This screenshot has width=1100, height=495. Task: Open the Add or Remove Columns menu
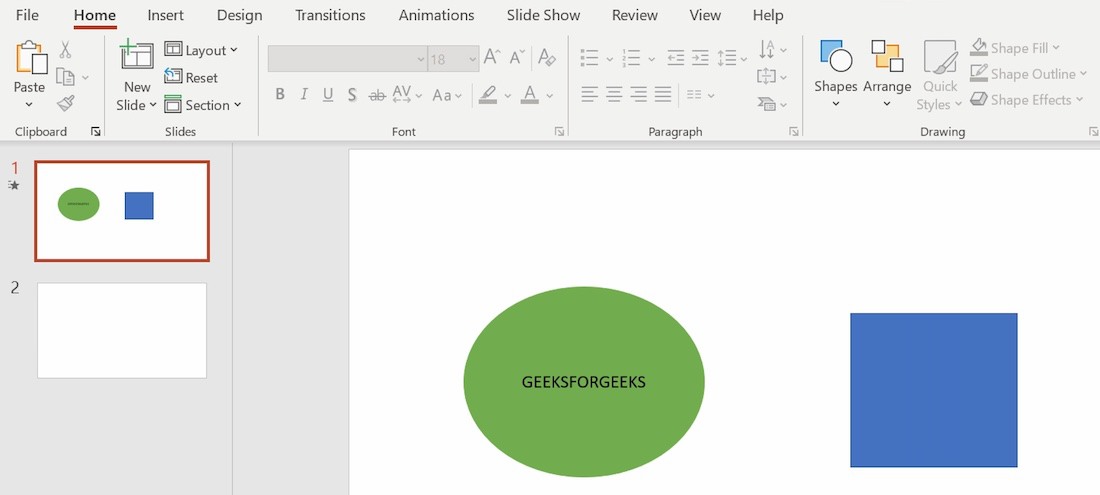[700, 95]
